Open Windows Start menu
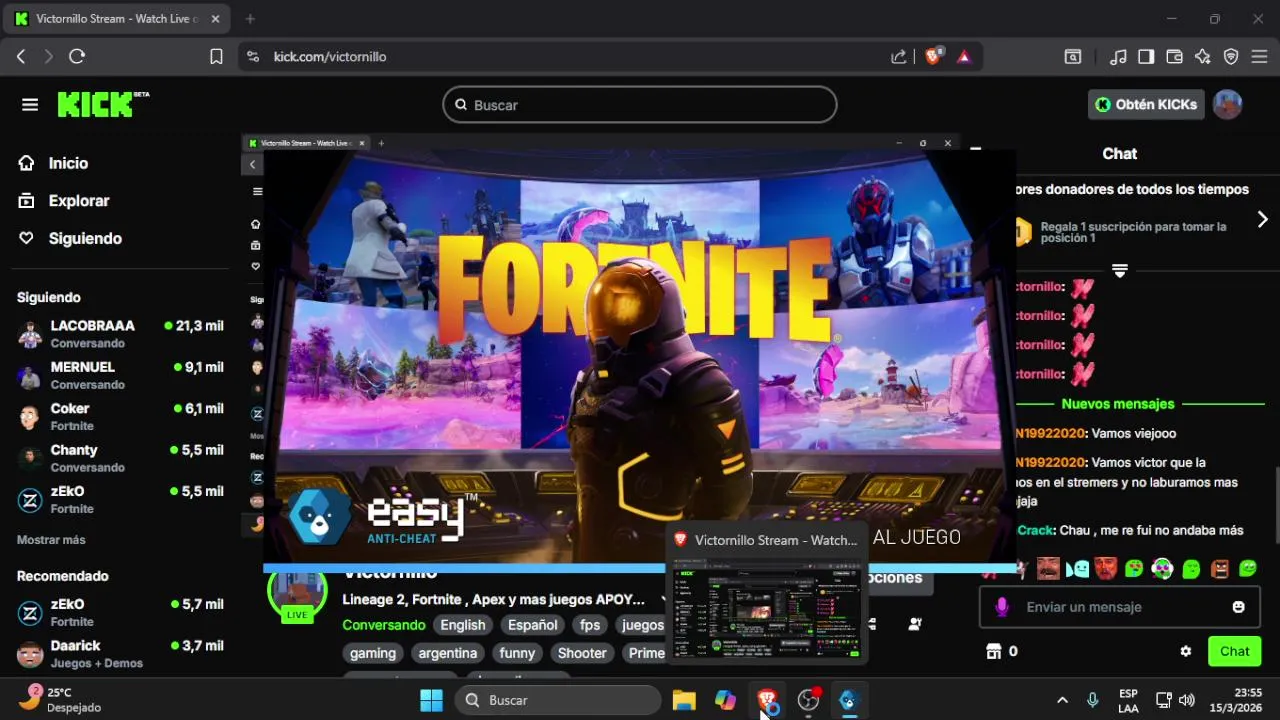 431,700
